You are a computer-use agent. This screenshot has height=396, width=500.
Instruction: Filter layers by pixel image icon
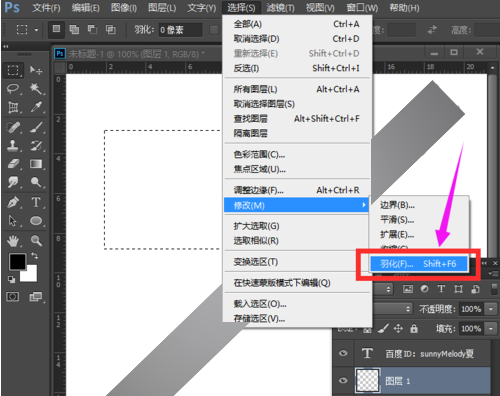(x=408, y=289)
